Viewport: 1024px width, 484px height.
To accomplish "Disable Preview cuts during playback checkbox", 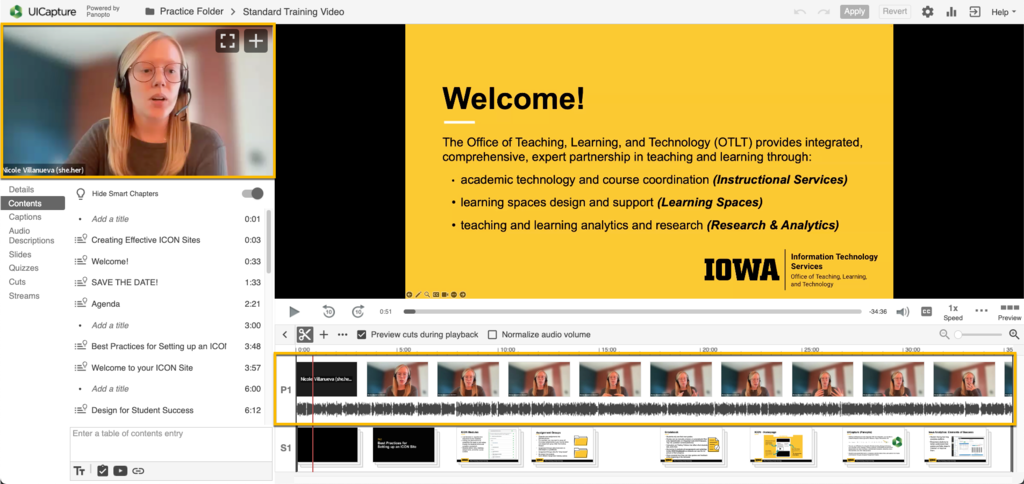I will click(362, 334).
